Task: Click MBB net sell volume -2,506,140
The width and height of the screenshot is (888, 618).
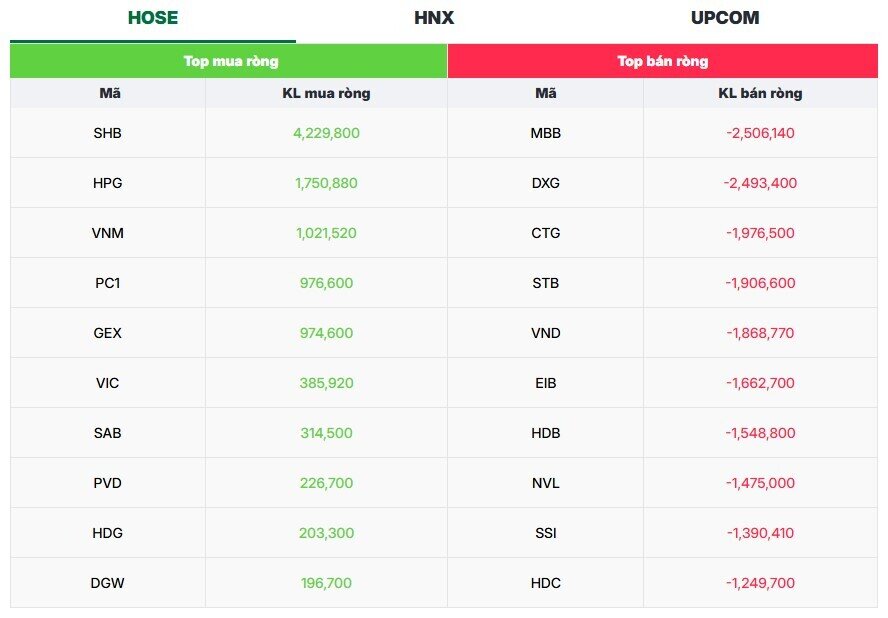Action: pos(760,133)
